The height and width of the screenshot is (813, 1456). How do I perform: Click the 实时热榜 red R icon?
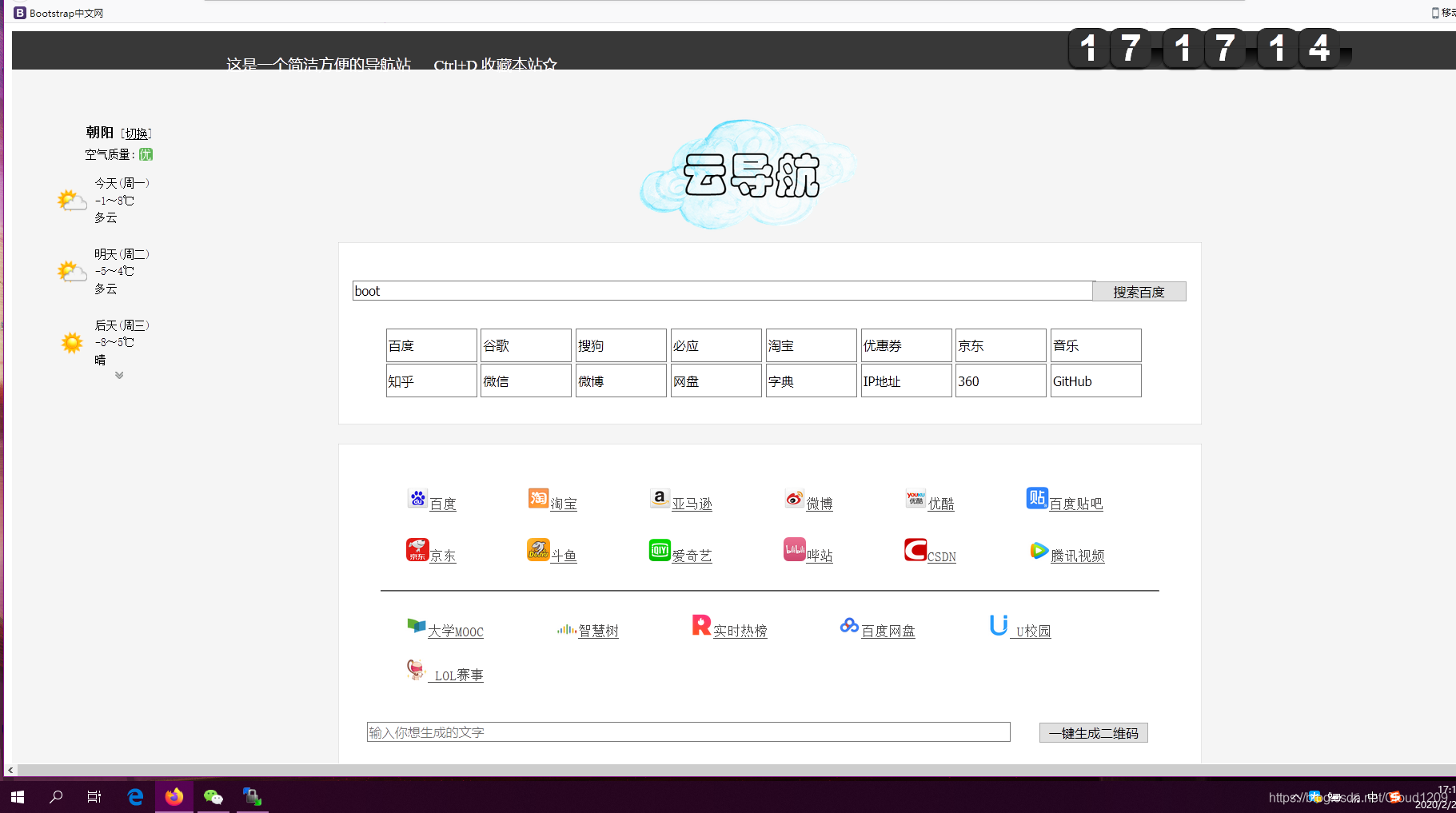pos(701,625)
